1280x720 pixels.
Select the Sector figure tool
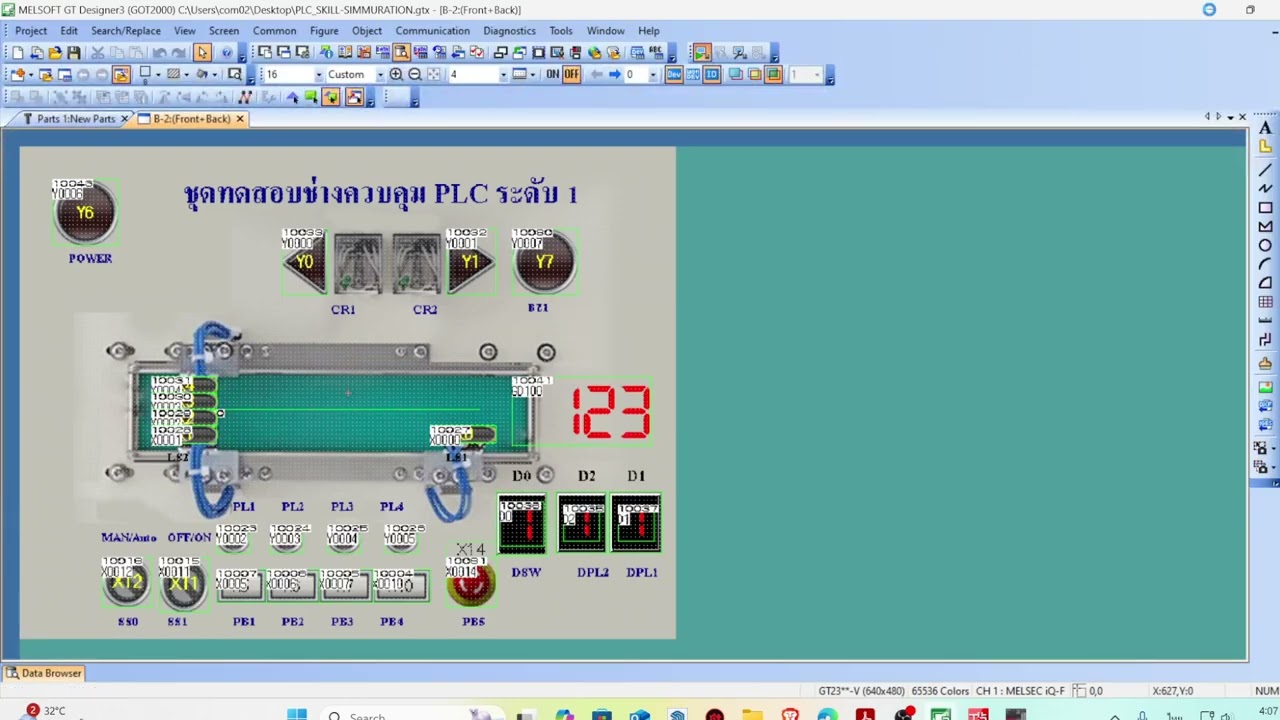[x=1265, y=283]
